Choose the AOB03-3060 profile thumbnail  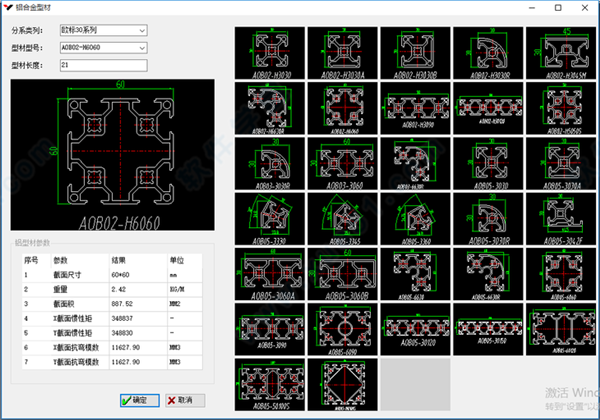[342, 164]
